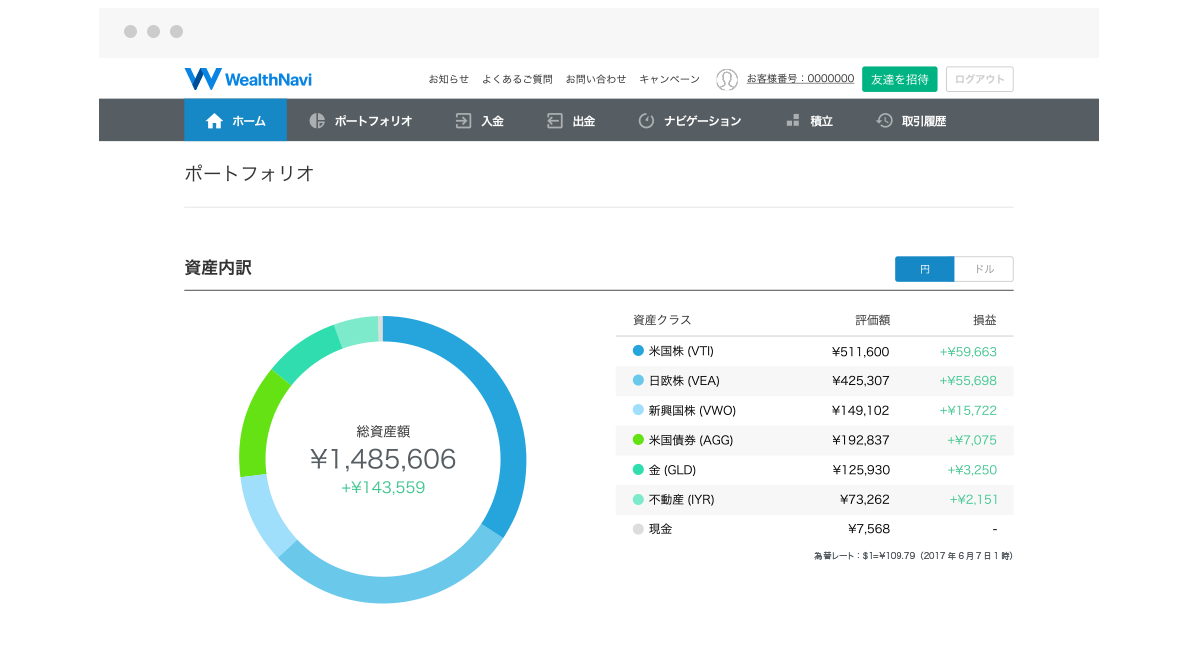Click the 金 (GLD) row label

coord(672,469)
